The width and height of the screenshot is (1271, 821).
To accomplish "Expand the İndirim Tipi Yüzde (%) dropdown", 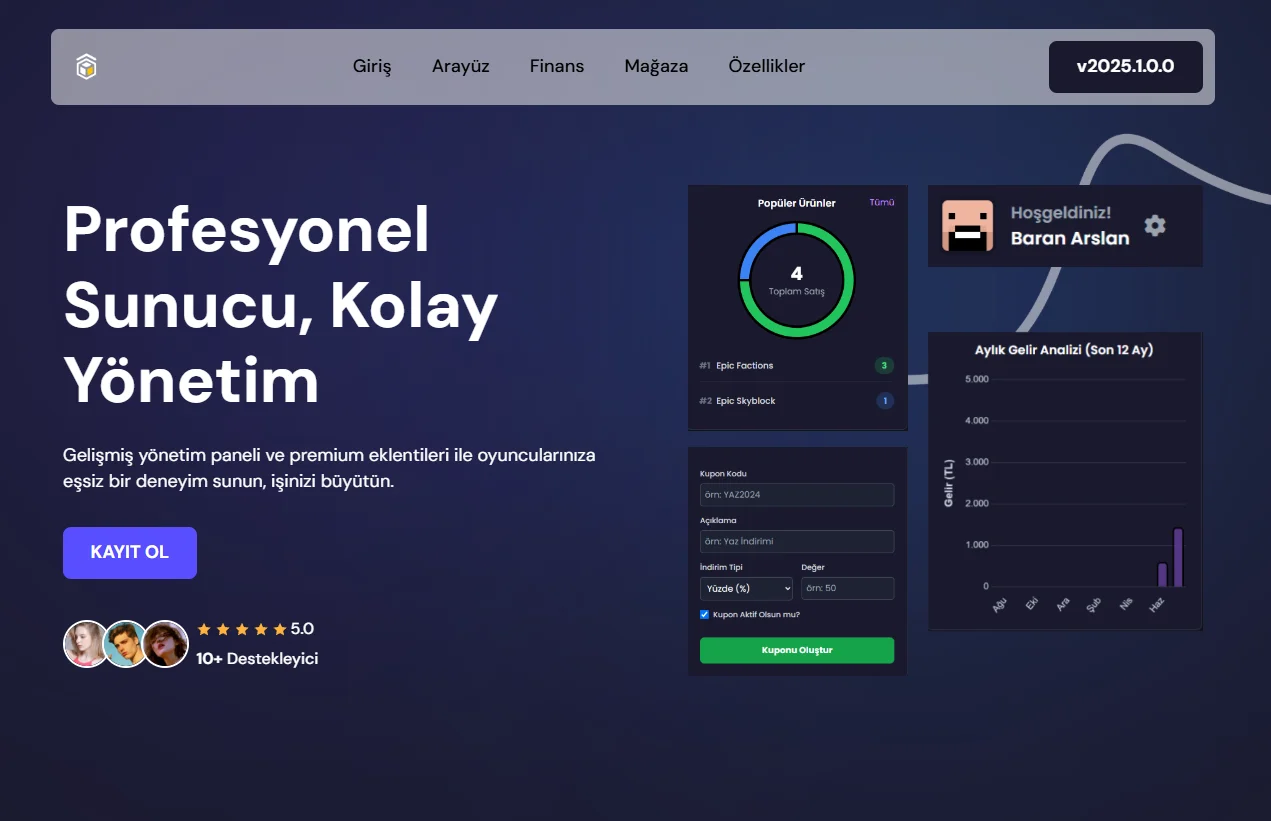I will click(x=746, y=588).
